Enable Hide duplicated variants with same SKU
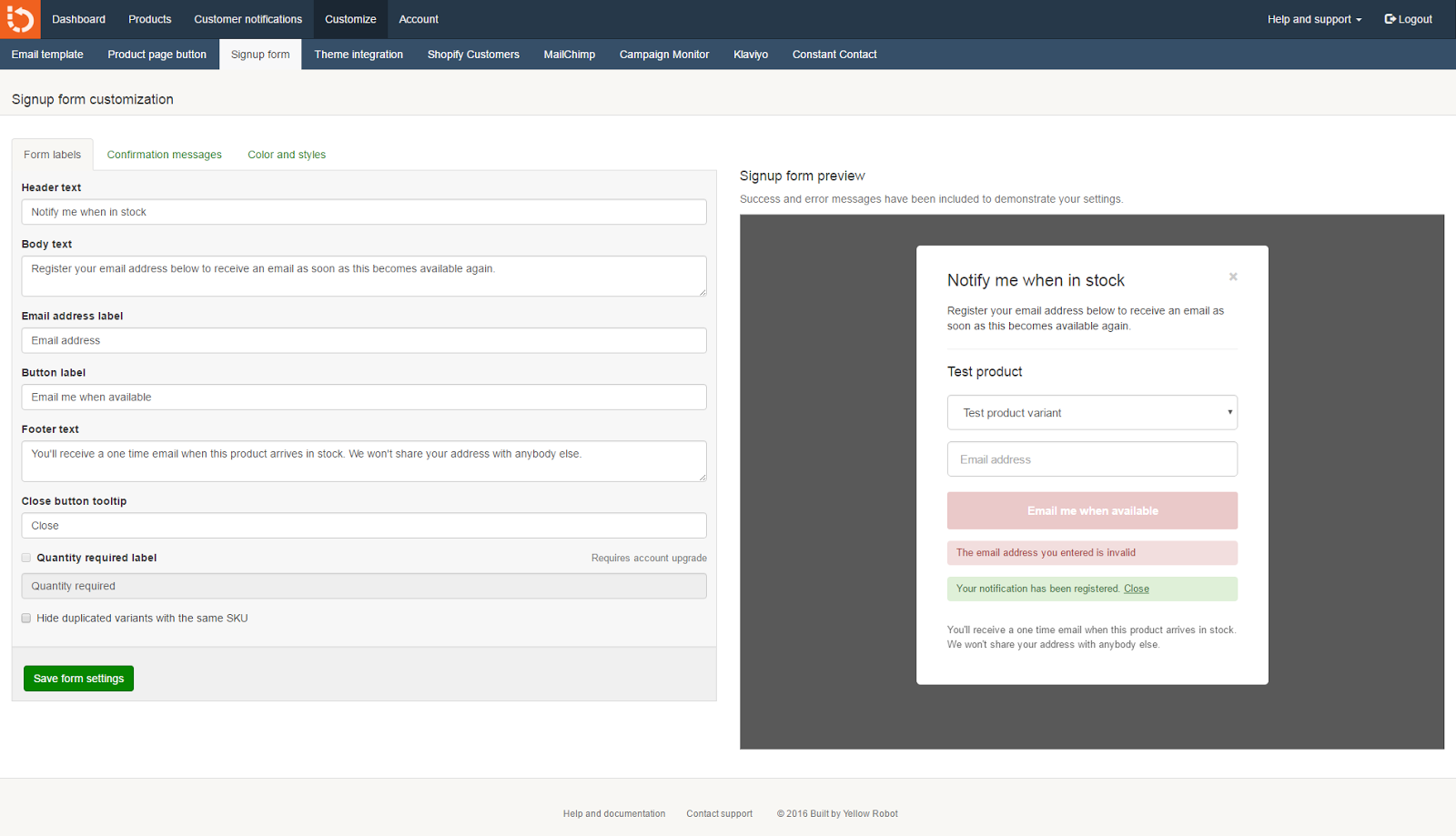 click(26, 619)
